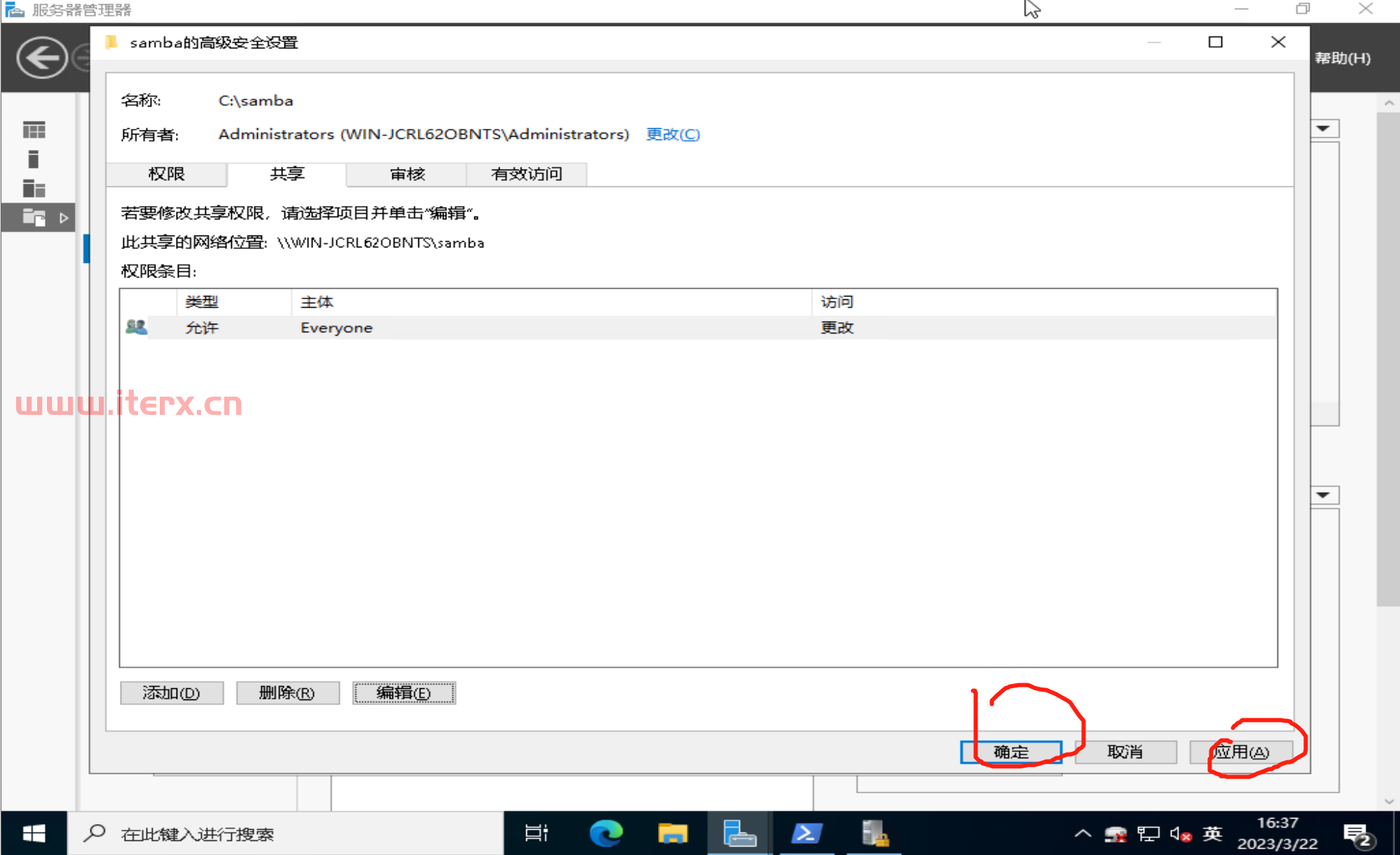Confirm with the 确定 button
The height and width of the screenshot is (855, 1400).
[1011, 752]
